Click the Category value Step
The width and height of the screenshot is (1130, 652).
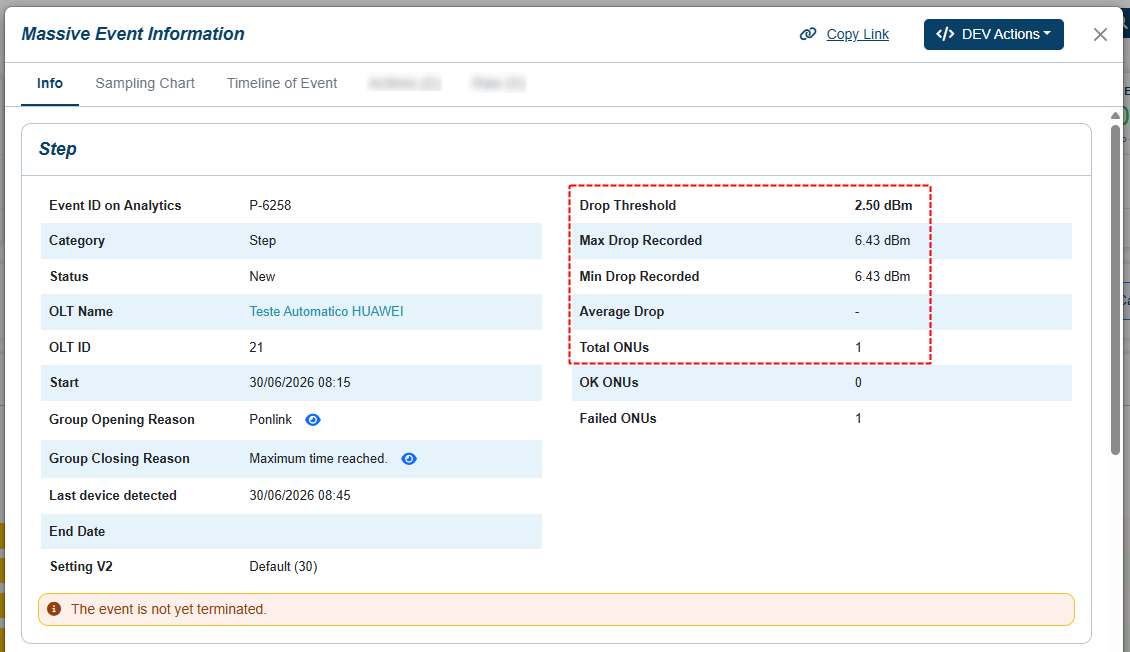[262, 241]
